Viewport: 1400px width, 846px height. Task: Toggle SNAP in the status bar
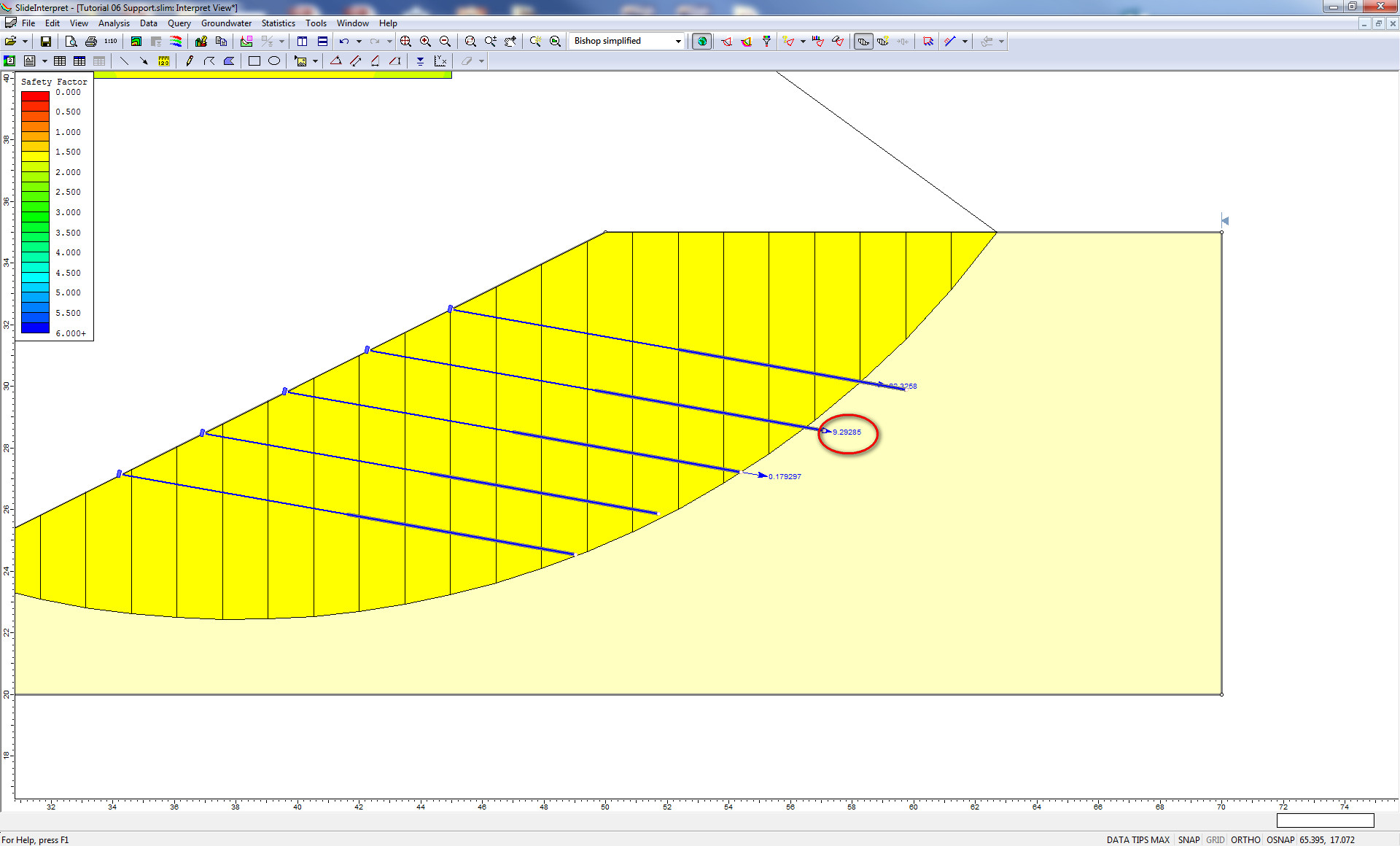click(1189, 839)
